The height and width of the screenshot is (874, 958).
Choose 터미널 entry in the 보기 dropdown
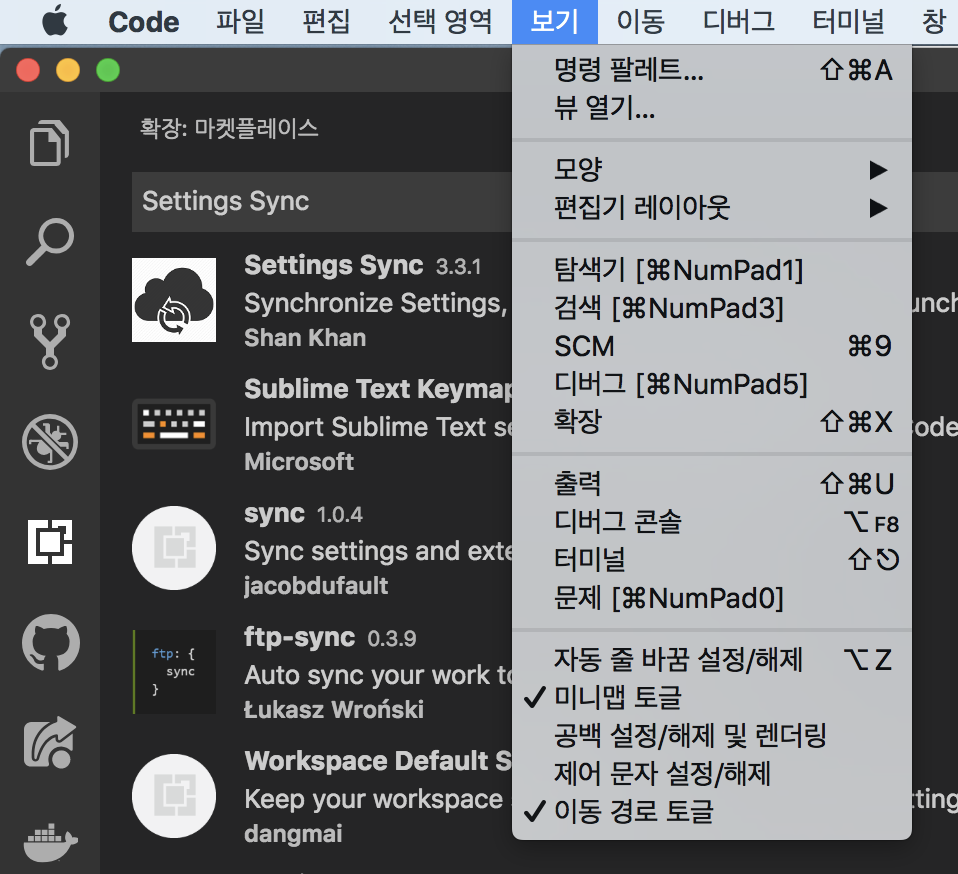coord(712,559)
